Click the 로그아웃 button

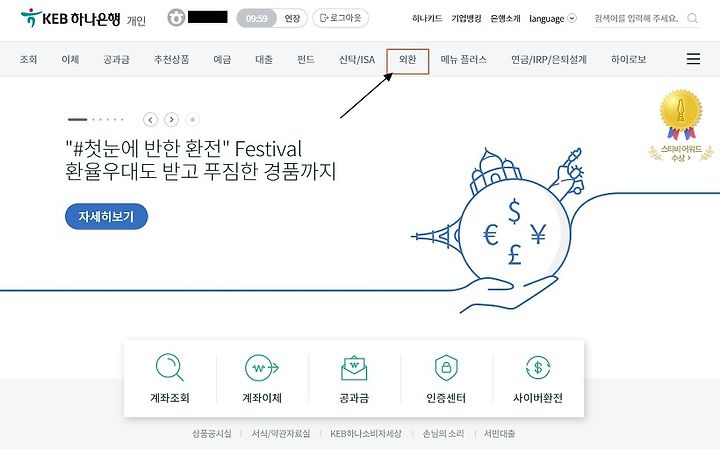[340, 18]
